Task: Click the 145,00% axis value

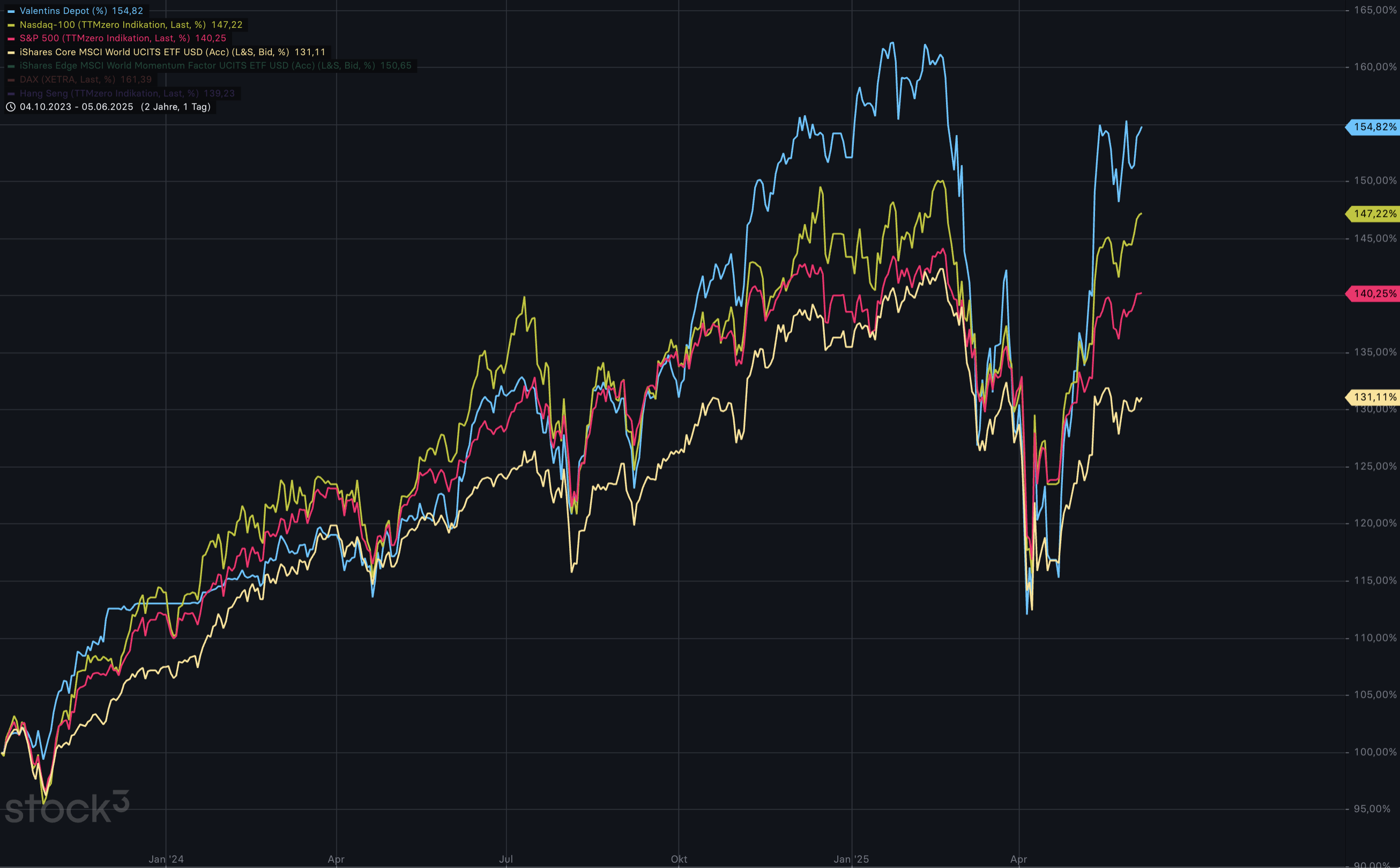Action: (1375, 238)
